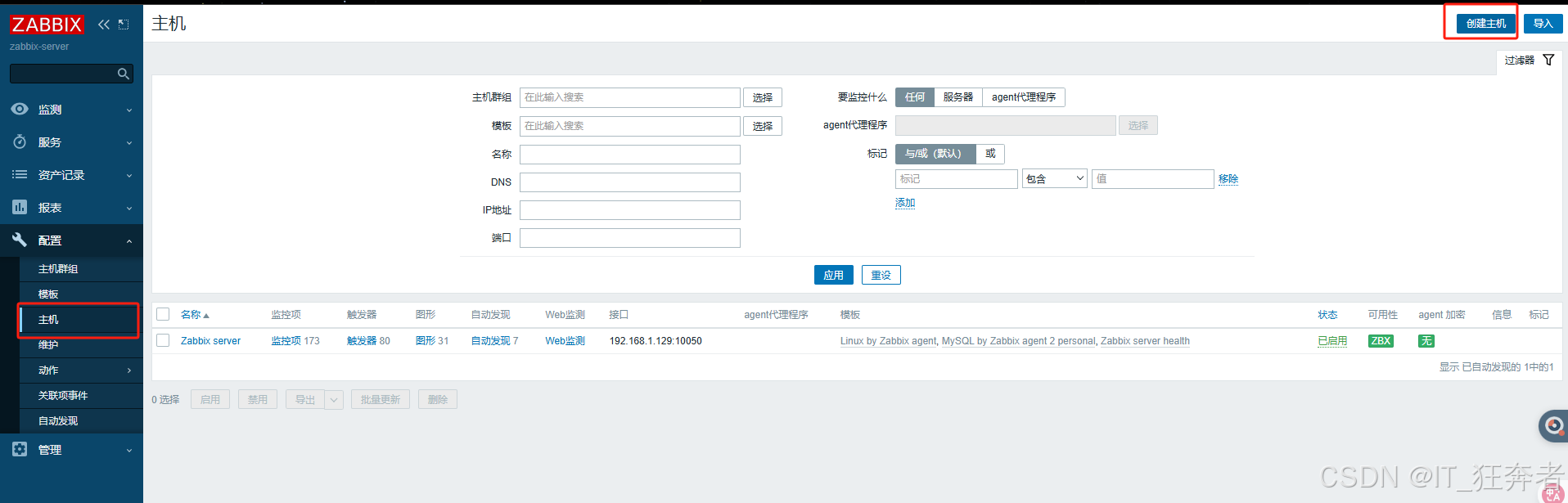Collapse the sidebar with double-arrow icon
The width and height of the screenshot is (1568, 503).
click(x=104, y=25)
